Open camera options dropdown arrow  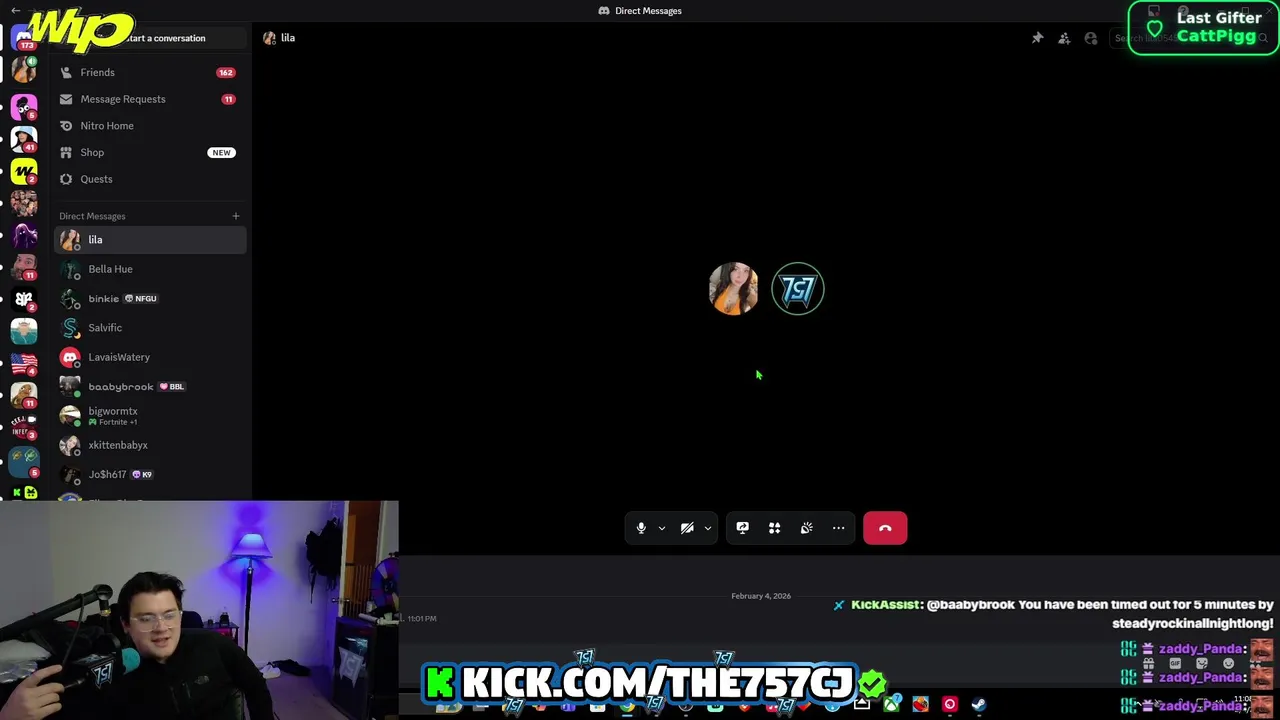(707, 528)
